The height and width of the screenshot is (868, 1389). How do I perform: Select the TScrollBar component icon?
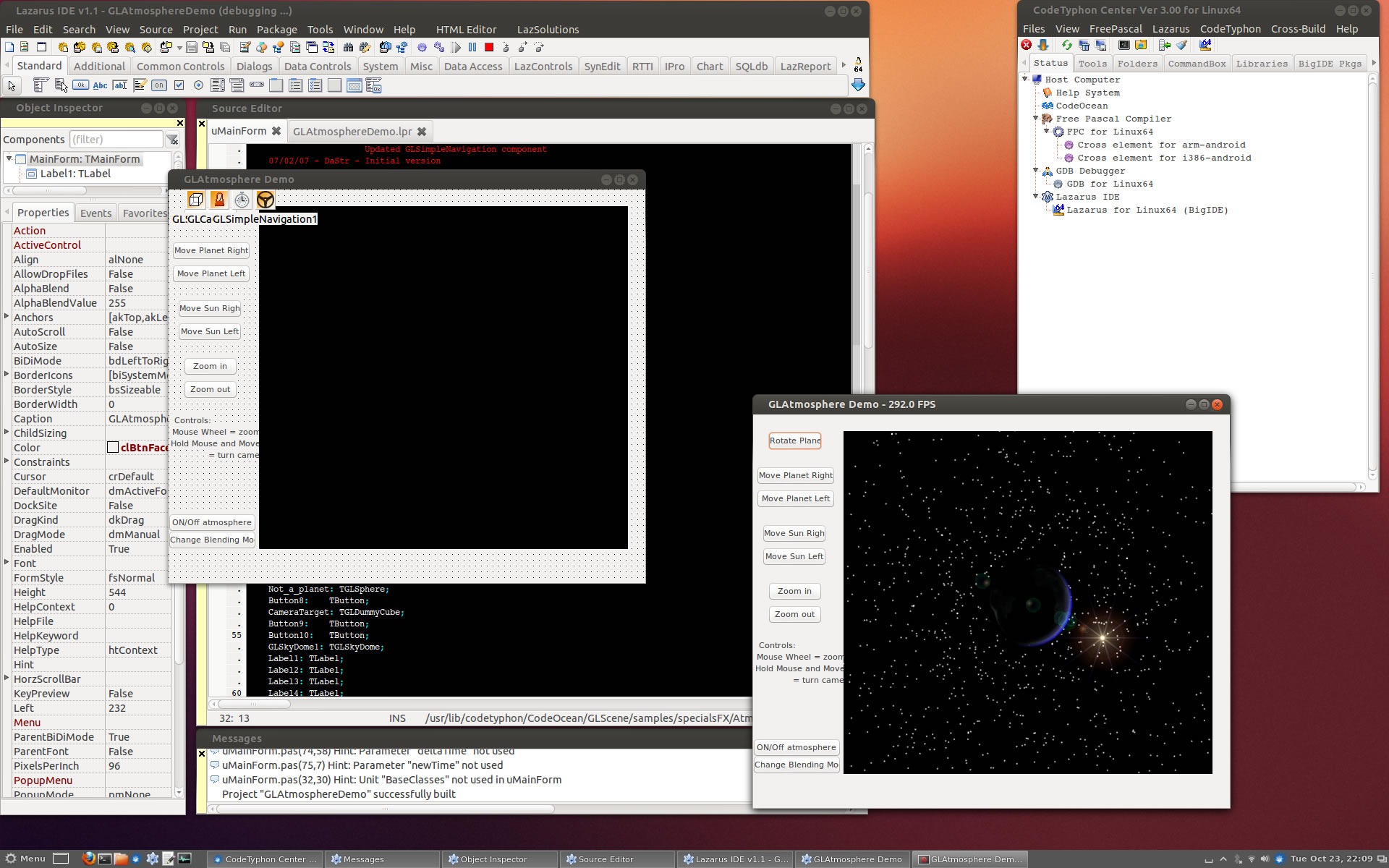coord(257,85)
